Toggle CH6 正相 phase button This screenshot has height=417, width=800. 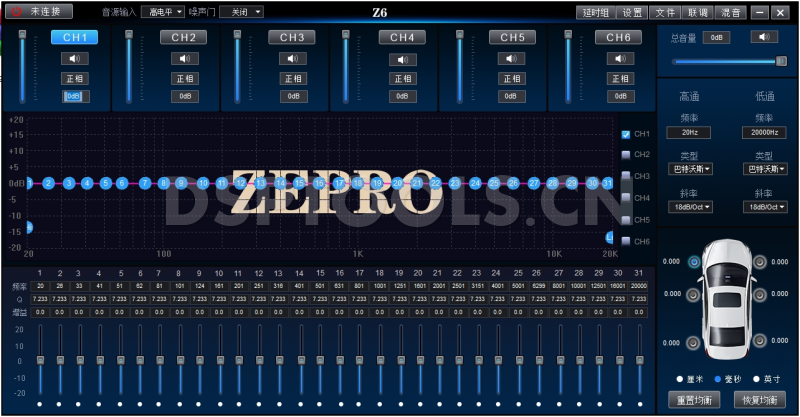(620, 79)
